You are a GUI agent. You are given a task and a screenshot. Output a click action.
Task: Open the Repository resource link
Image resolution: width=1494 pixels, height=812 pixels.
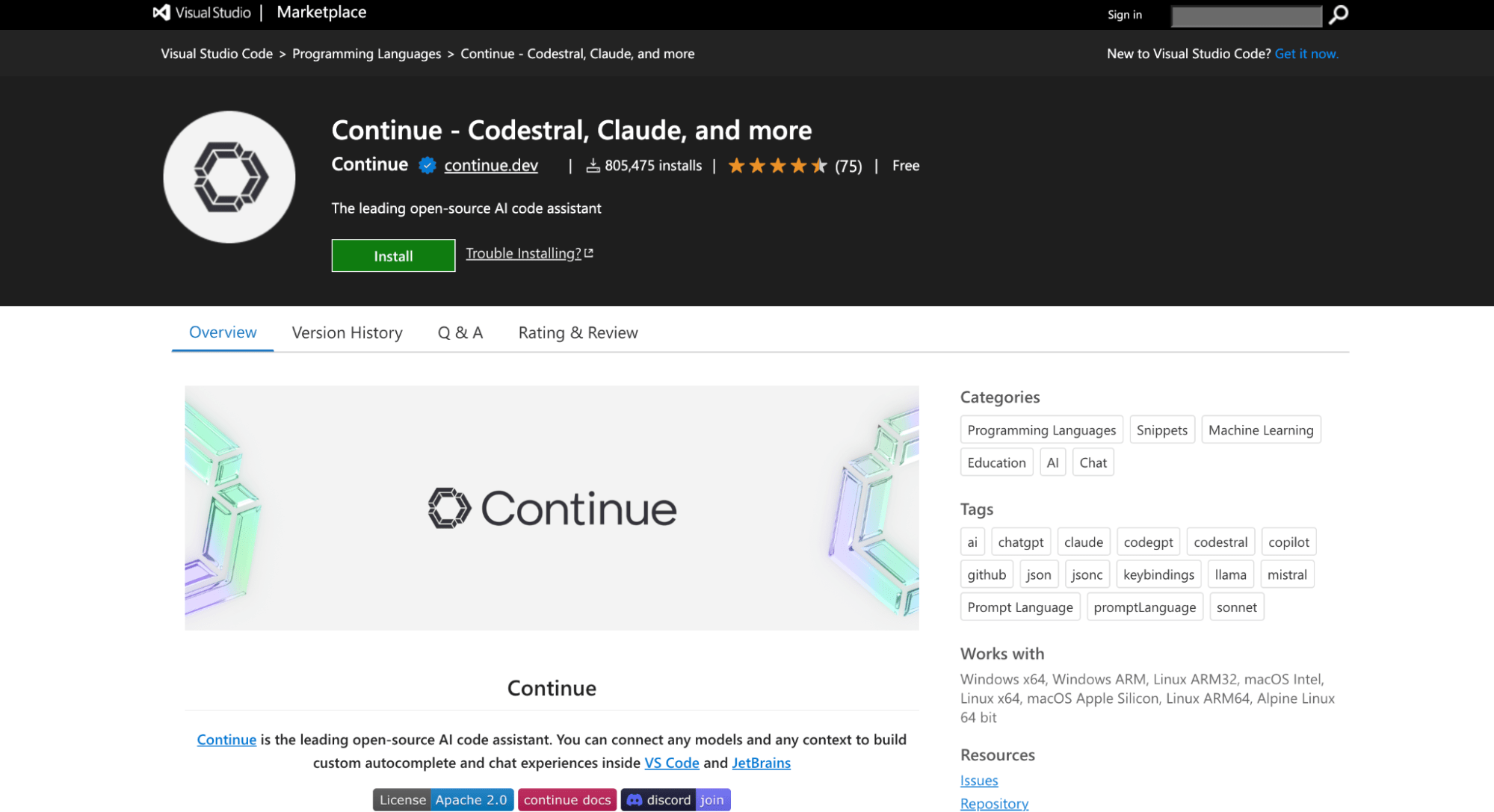[x=994, y=803]
